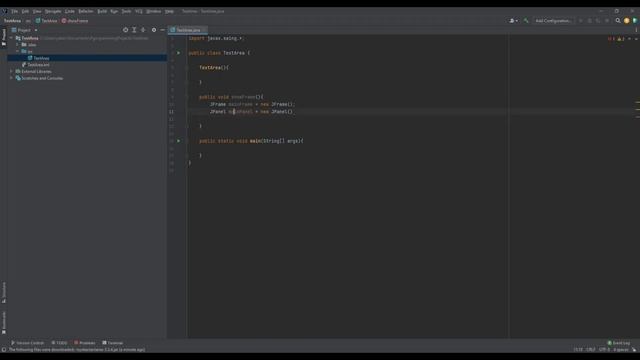Click run gutter icon beside main method
Viewport: 640px width, 360px height.
click(x=178, y=141)
